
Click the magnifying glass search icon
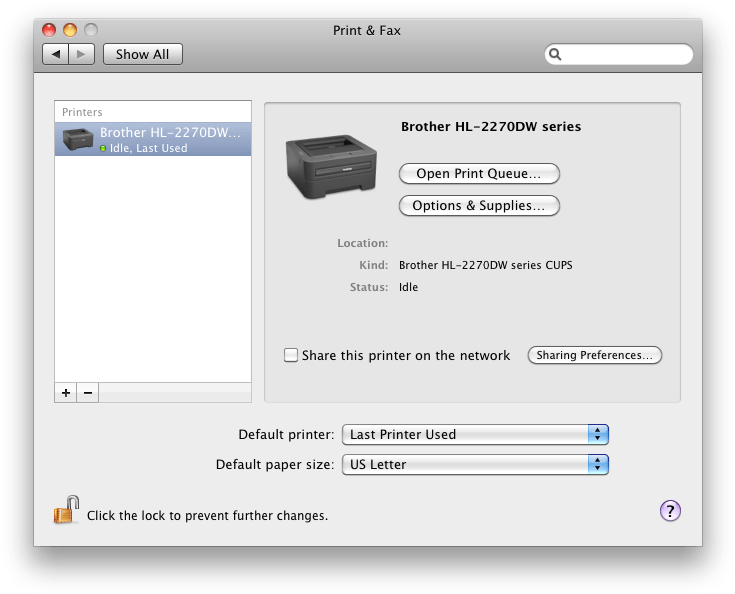click(556, 55)
